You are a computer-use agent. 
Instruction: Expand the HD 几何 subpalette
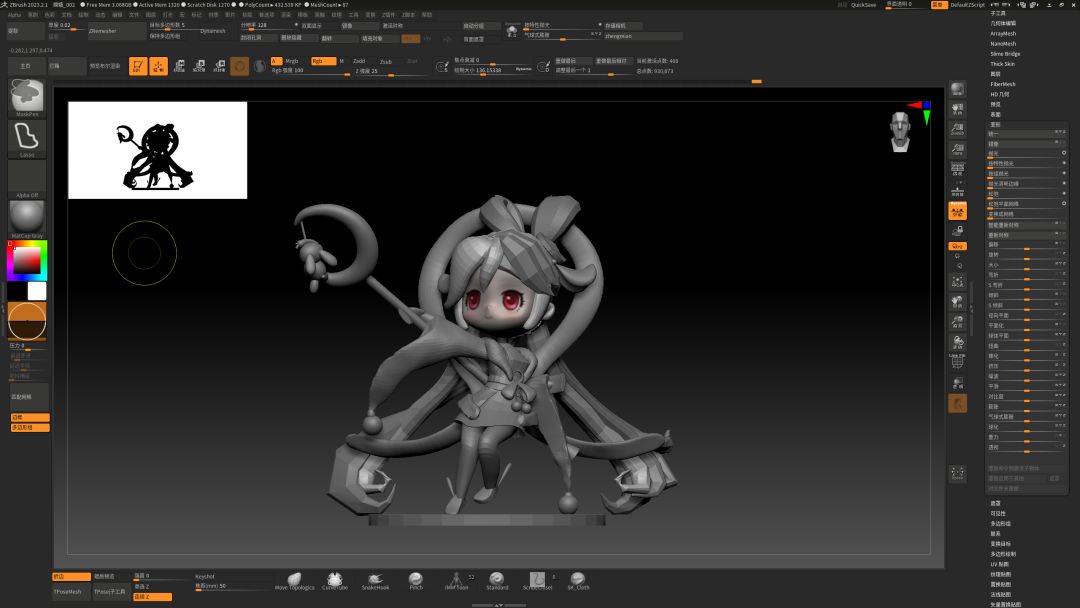(999, 94)
